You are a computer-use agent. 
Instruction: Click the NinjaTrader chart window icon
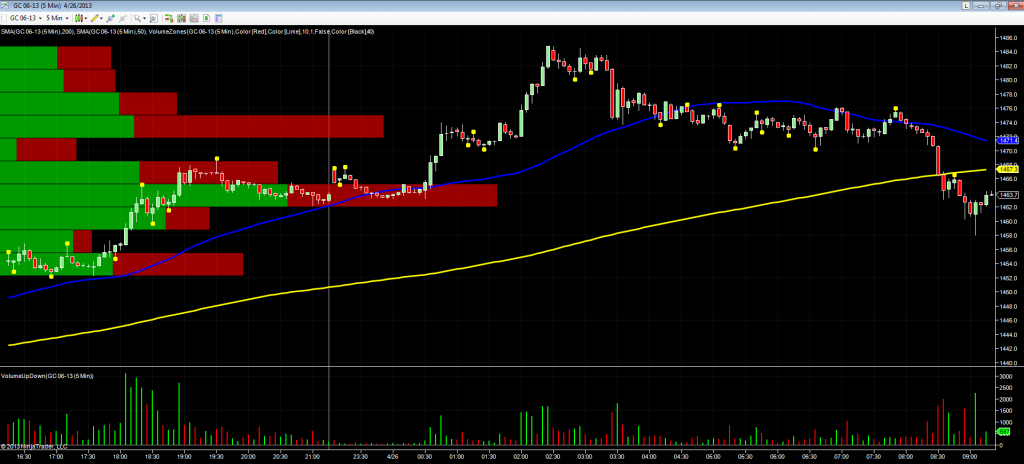click(x=5, y=5)
